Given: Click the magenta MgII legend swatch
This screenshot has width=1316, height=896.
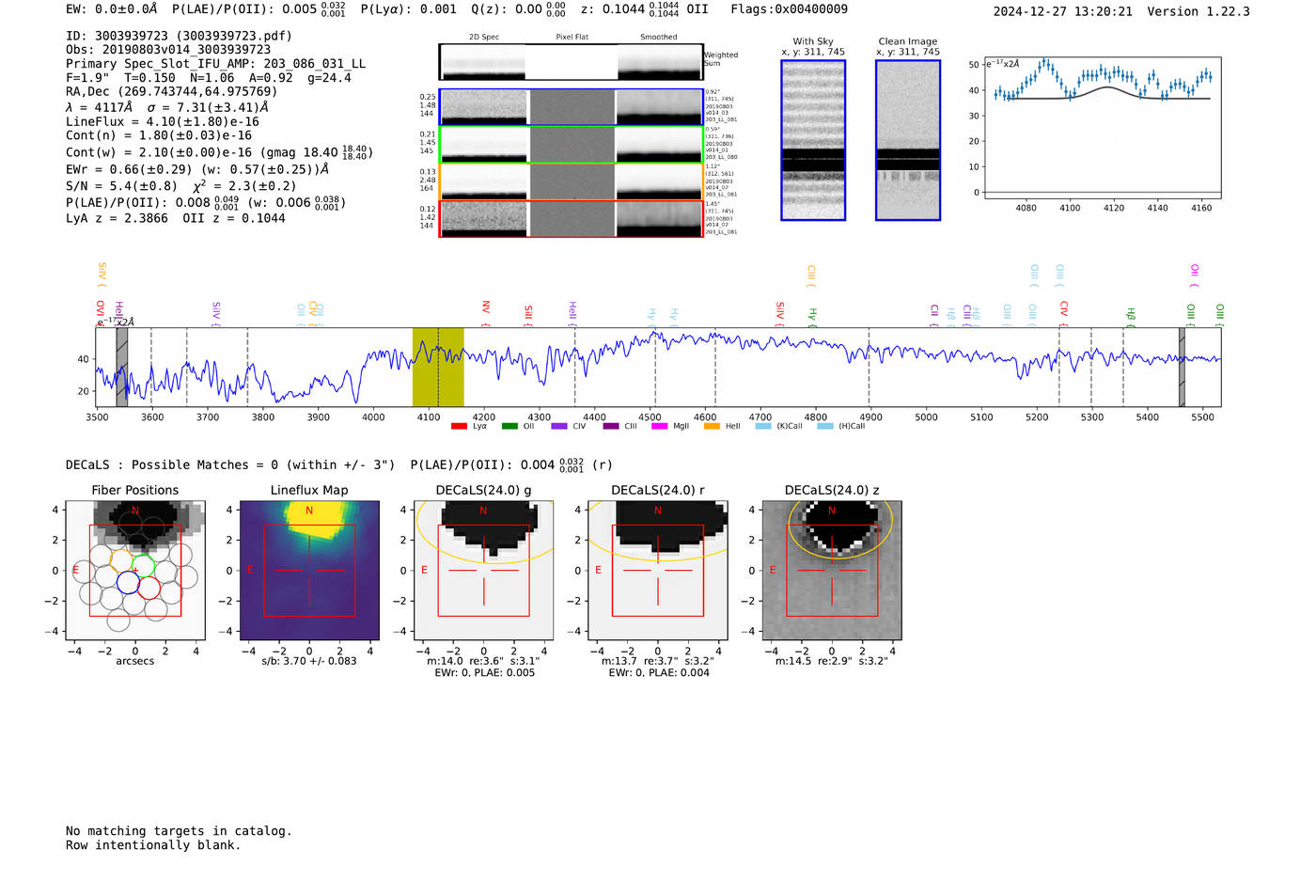Looking at the screenshot, I should [659, 426].
